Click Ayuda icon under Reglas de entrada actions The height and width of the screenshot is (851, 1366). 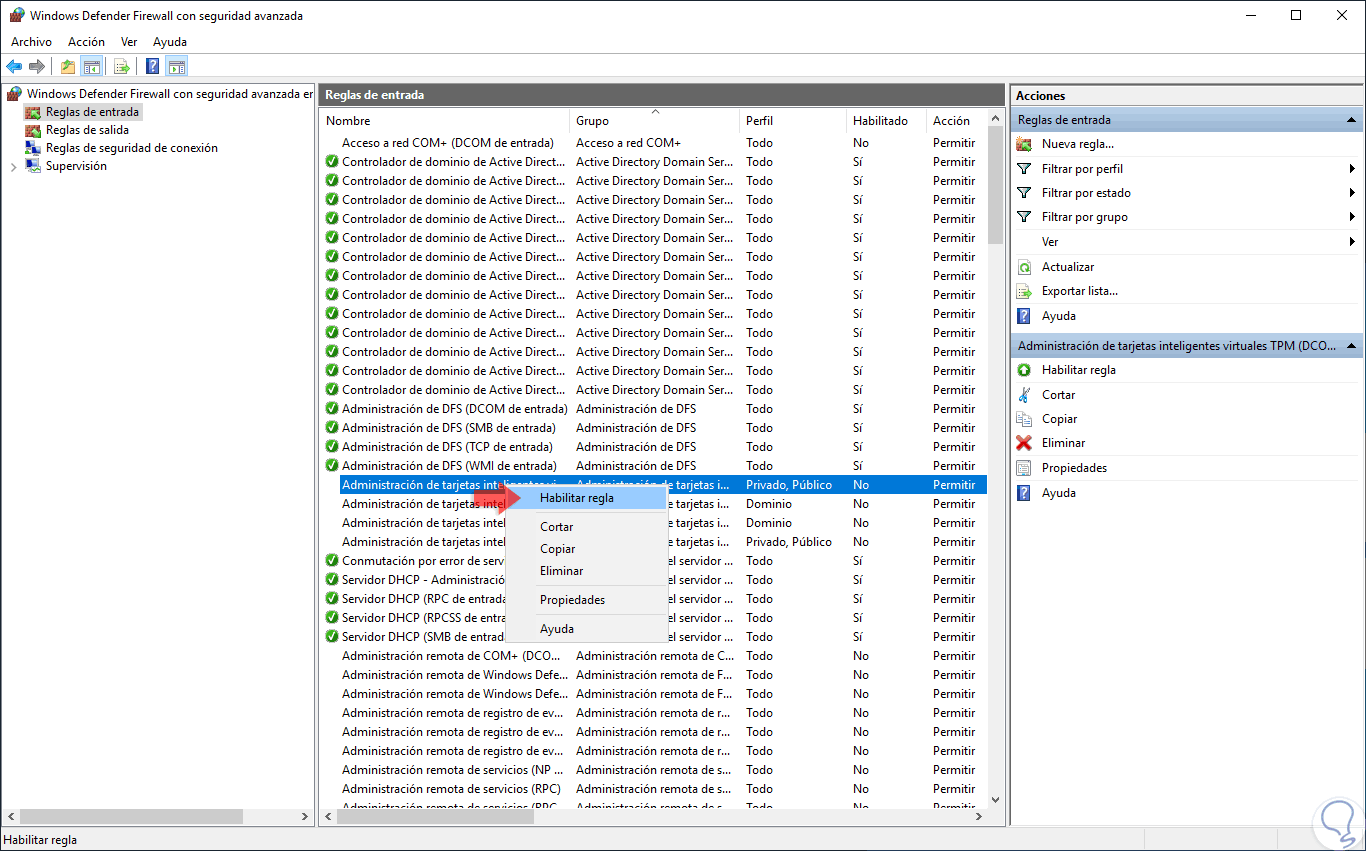click(x=1024, y=316)
